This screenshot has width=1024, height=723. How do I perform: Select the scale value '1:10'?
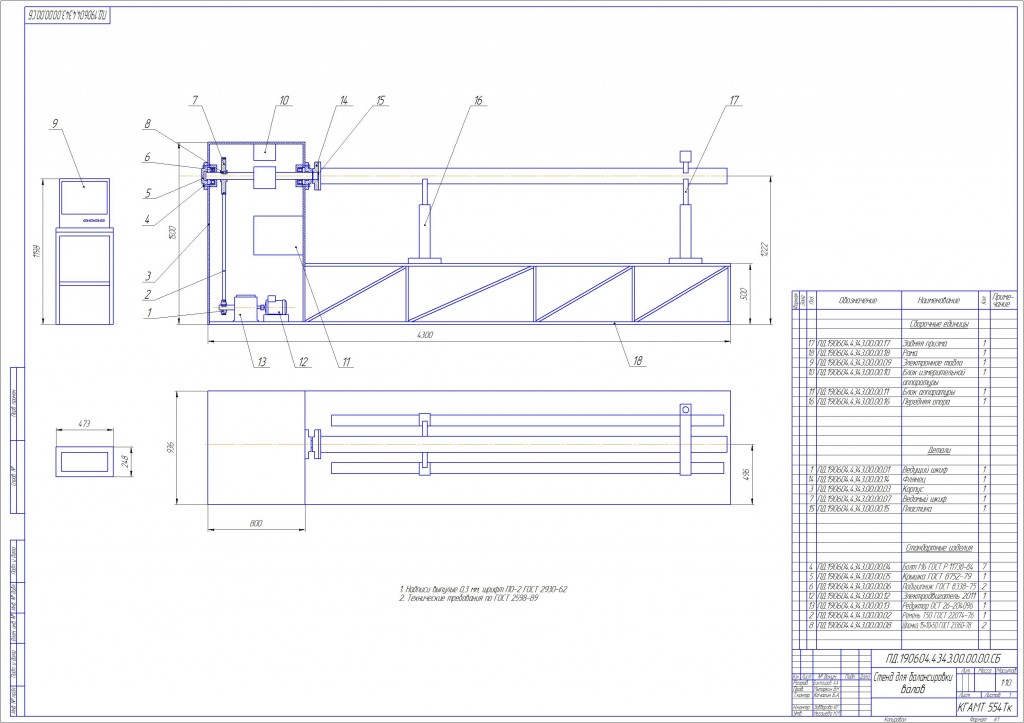(1006, 683)
